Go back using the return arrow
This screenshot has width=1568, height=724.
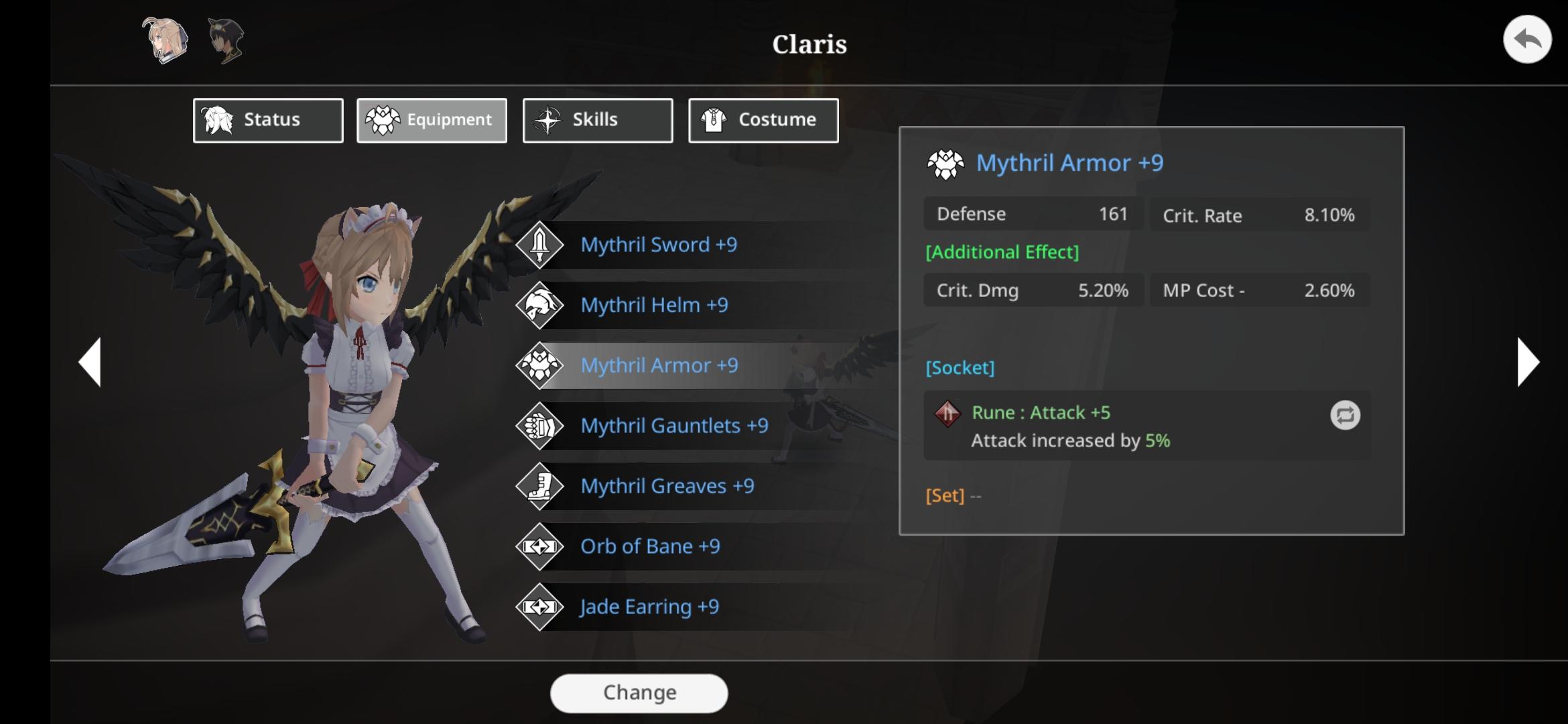pyautogui.click(x=1527, y=40)
